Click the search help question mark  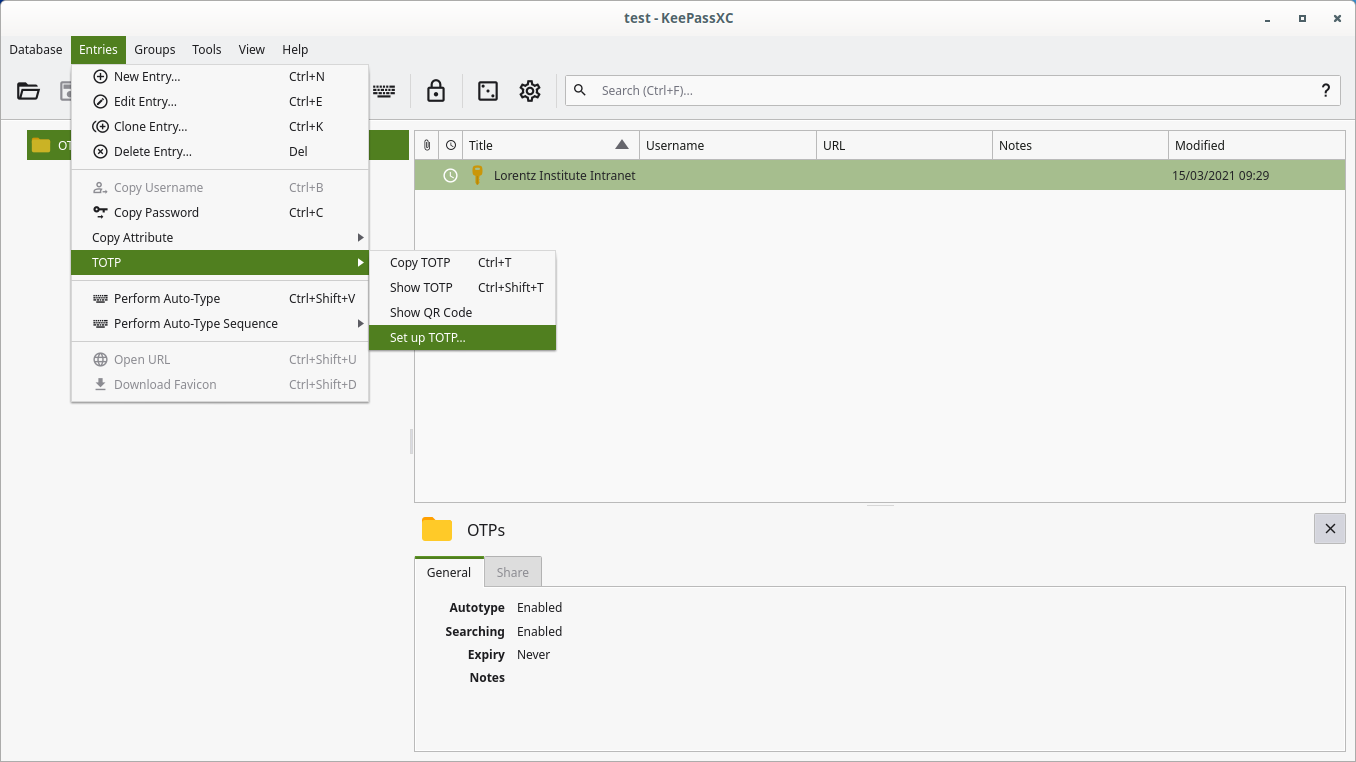(1326, 90)
